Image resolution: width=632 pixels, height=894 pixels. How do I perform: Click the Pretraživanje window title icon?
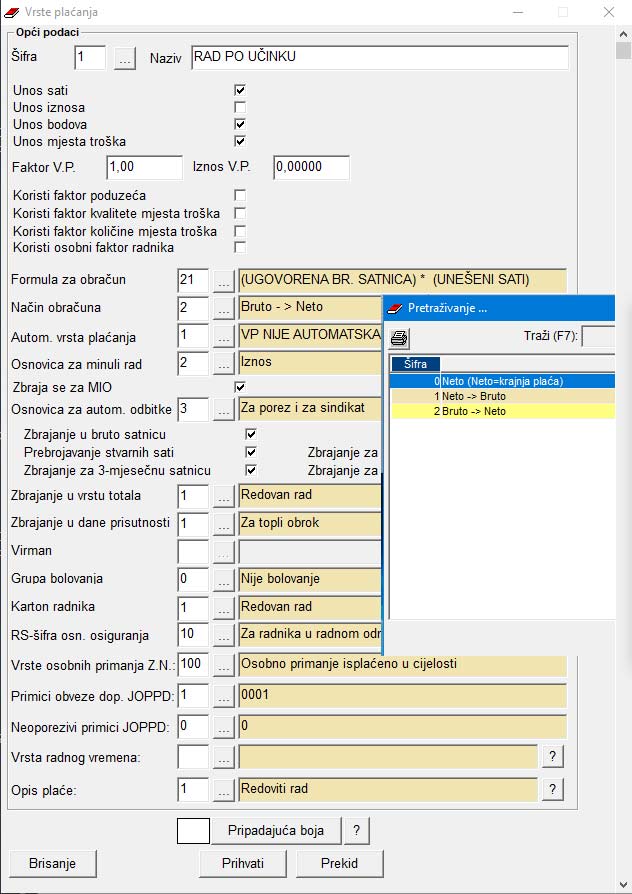point(395,308)
